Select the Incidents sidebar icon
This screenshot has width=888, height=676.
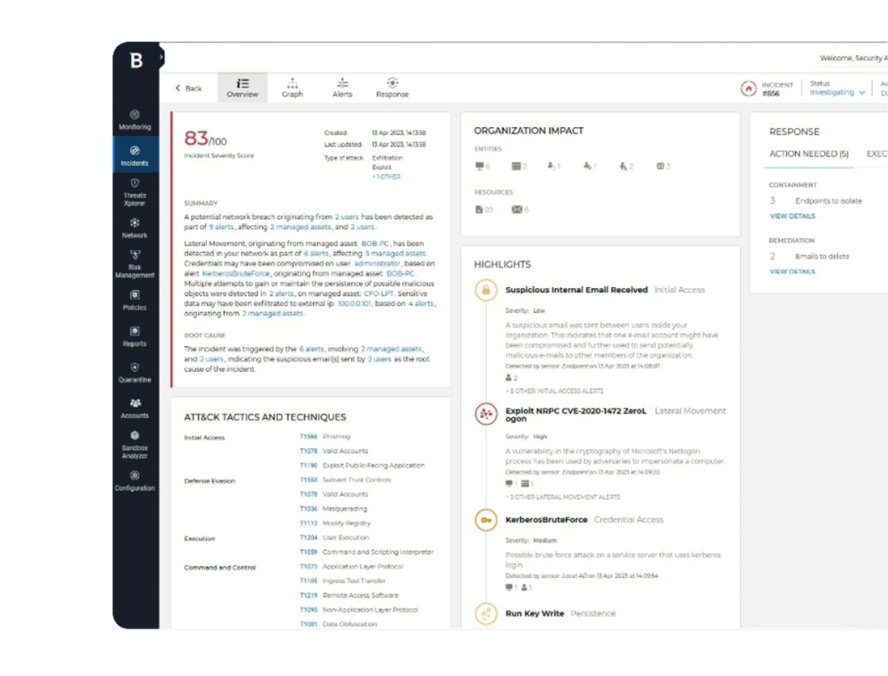pyautogui.click(x=135, y=155)
